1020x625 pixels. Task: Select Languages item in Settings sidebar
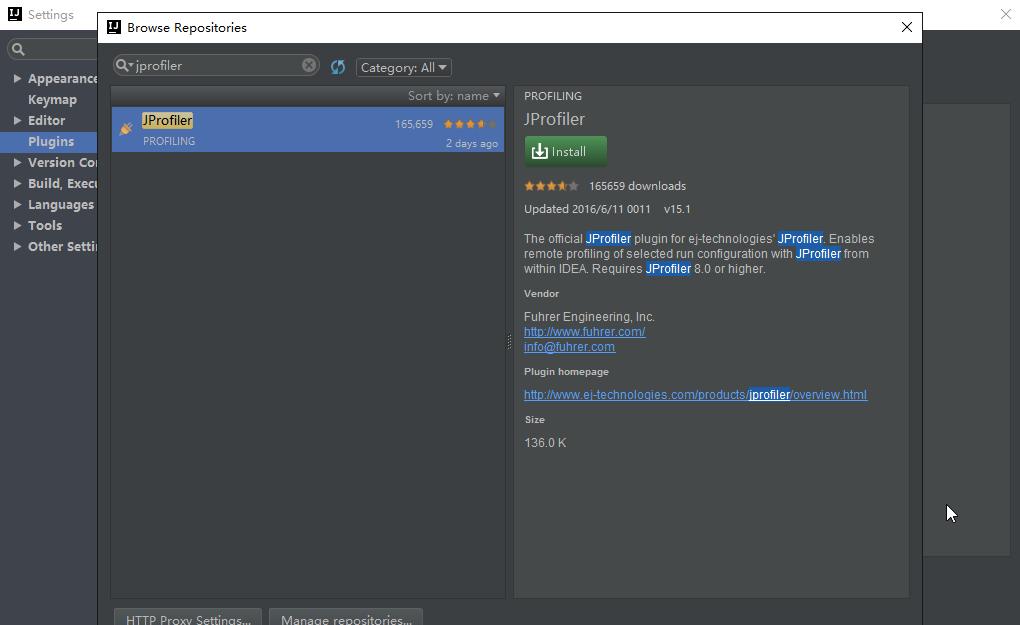click(60, 204)
